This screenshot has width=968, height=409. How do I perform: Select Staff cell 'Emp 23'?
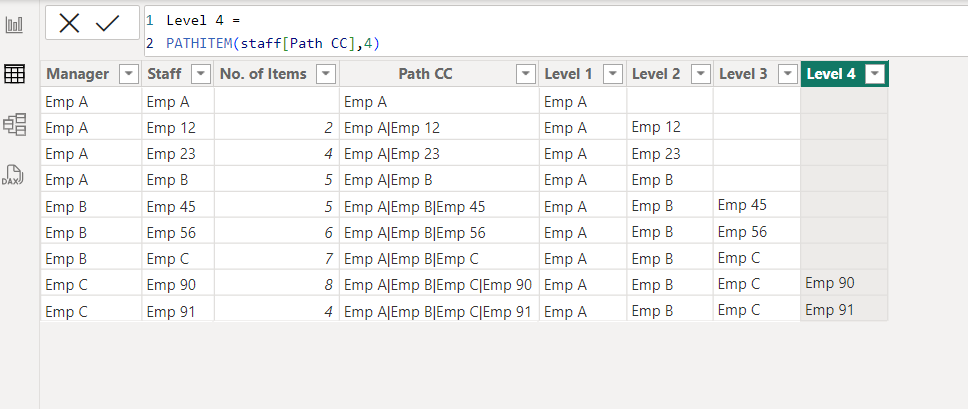178,154
